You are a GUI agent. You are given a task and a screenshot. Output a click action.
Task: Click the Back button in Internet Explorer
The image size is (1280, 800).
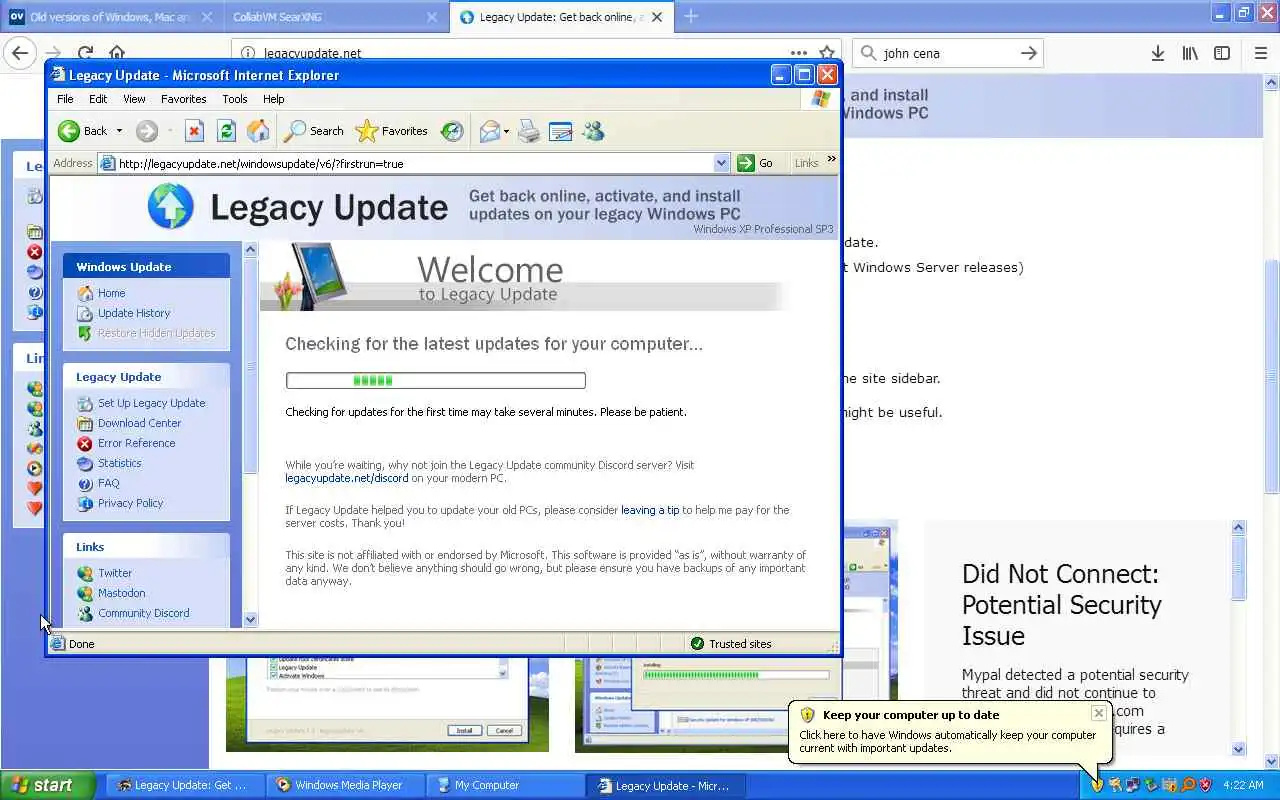pyautogui.click(x=82, y=131)
